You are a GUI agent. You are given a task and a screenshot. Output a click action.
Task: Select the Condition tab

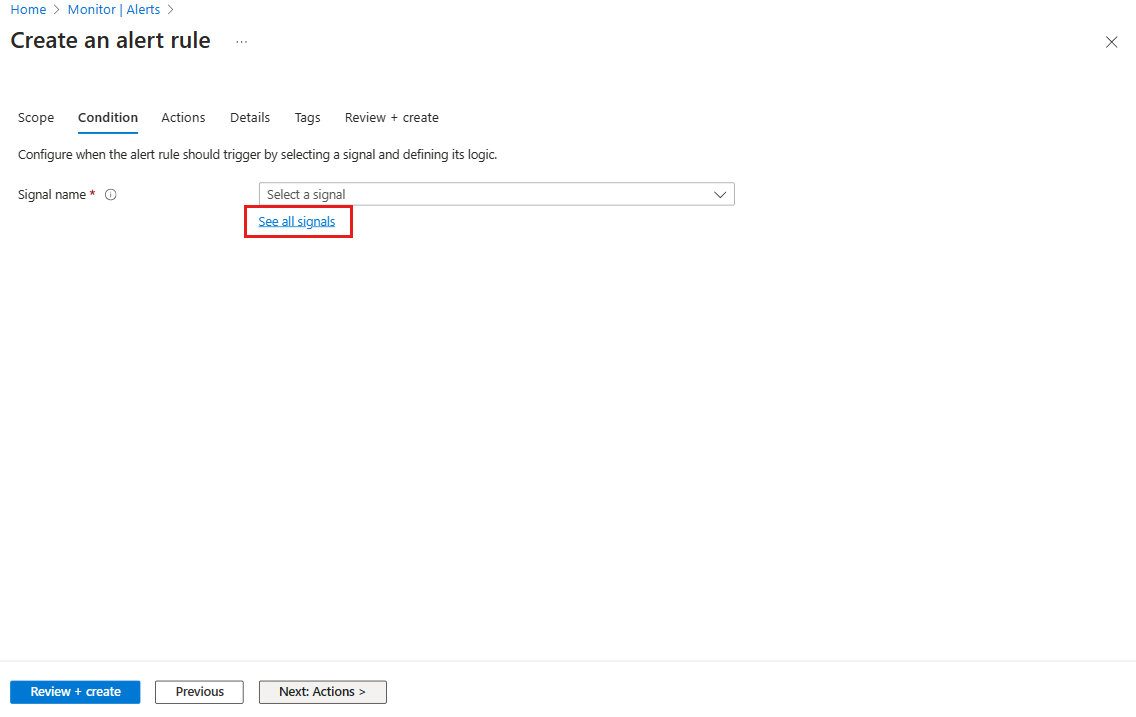point(107,117)
